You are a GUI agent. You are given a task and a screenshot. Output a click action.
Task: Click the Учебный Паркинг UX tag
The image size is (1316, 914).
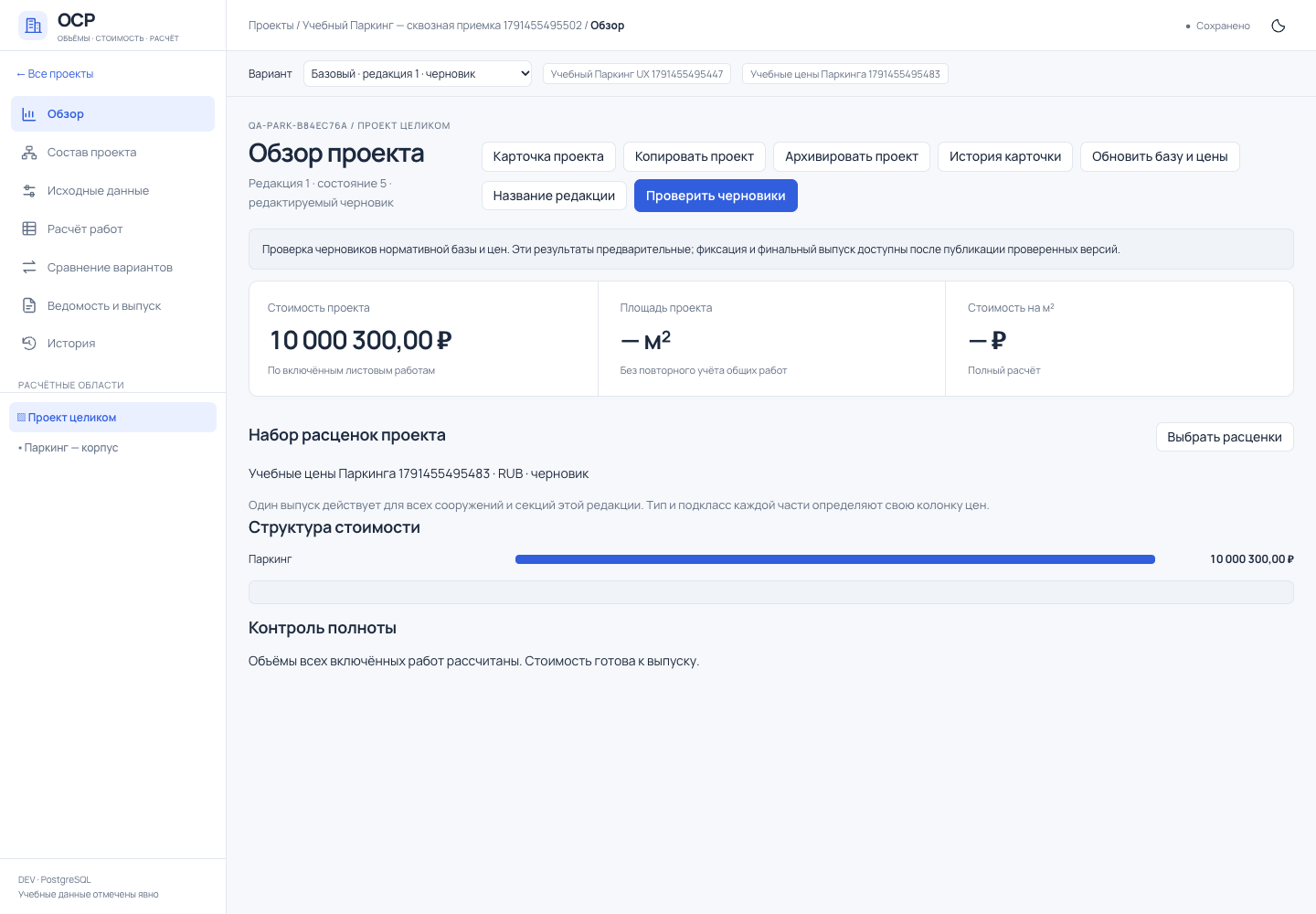[637, 74]
